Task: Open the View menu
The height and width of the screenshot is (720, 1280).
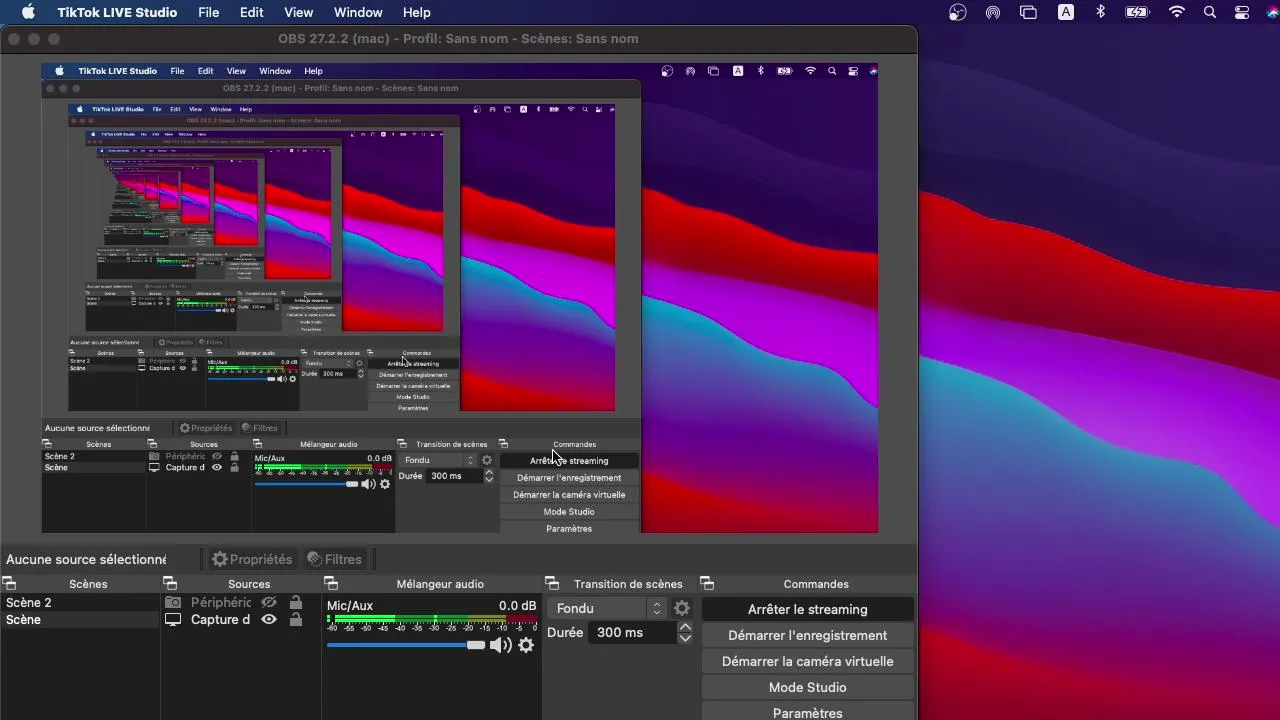Action: tap(298, 12)
